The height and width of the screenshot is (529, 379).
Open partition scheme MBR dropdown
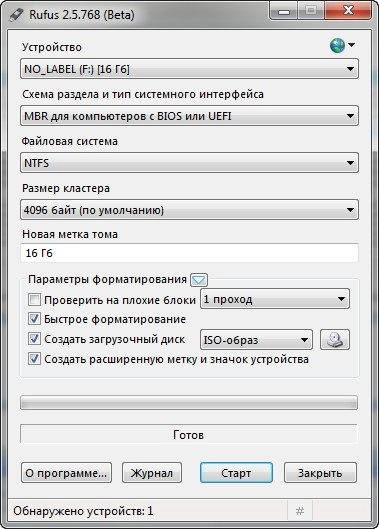pos(189,116)
